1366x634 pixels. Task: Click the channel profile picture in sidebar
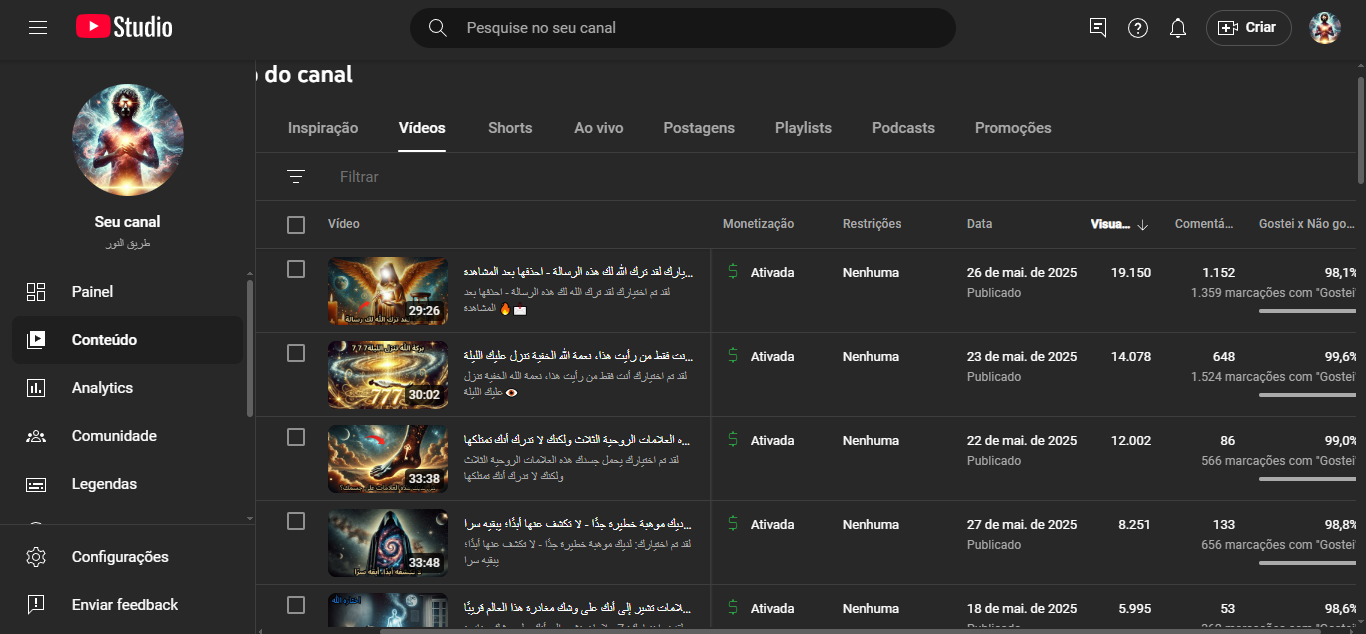pyautogui.click(x=128, y=140)
